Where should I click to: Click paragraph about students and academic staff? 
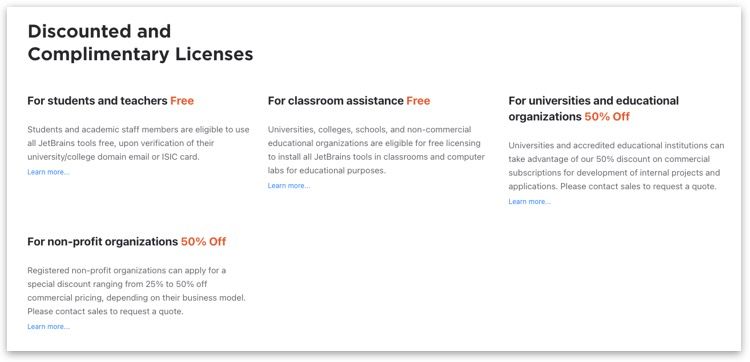tap(138, 143)
